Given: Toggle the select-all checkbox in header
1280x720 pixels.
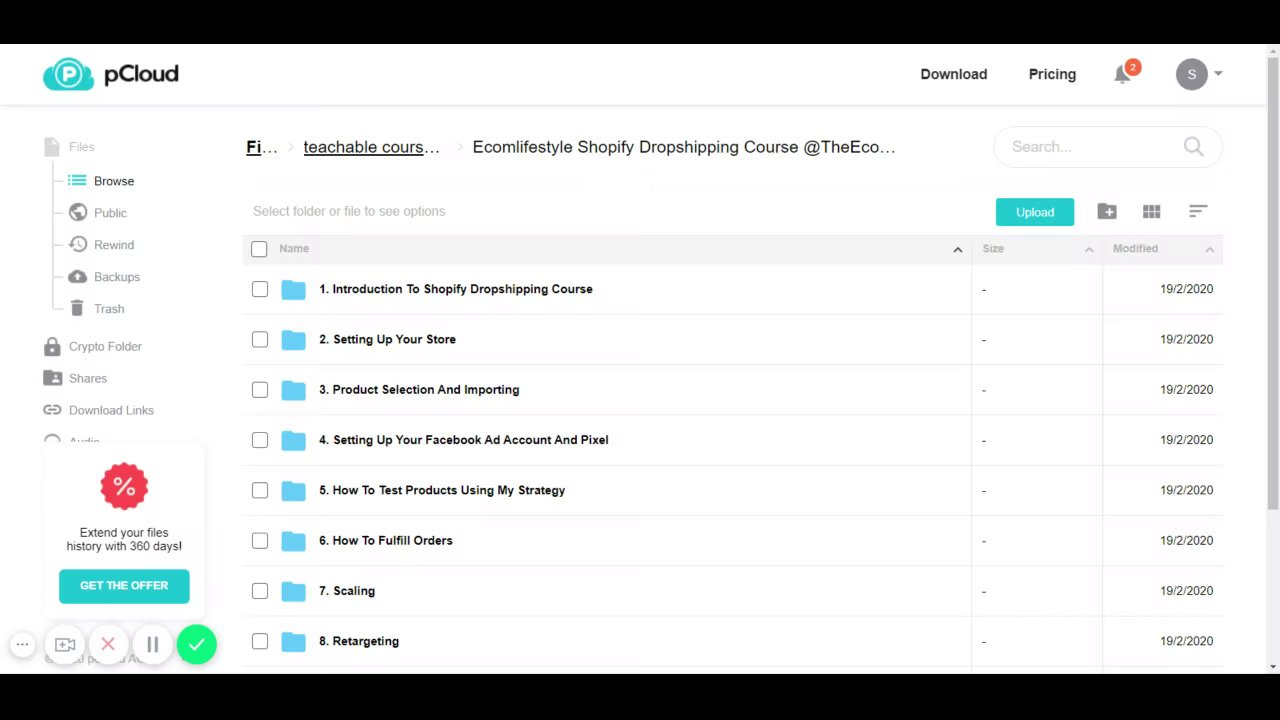Looking at the screenshot, I should pyautogui.click(x=259, y=249).
